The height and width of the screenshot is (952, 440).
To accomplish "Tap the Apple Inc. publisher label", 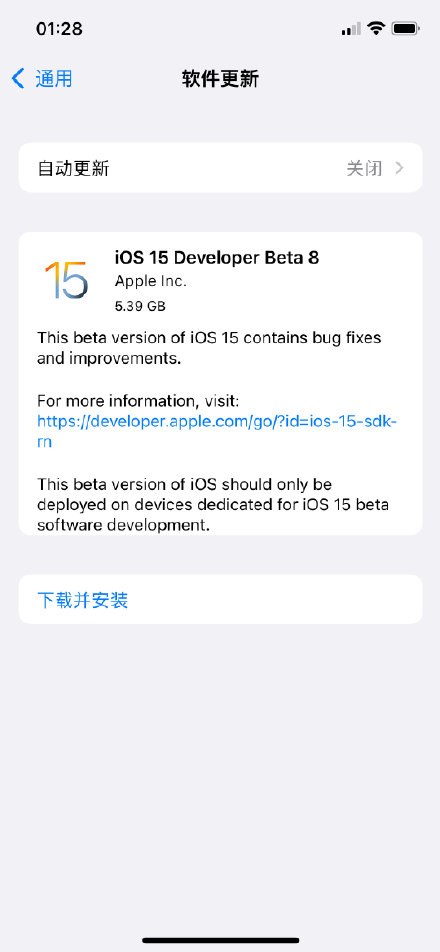I will tap(151, 282).
